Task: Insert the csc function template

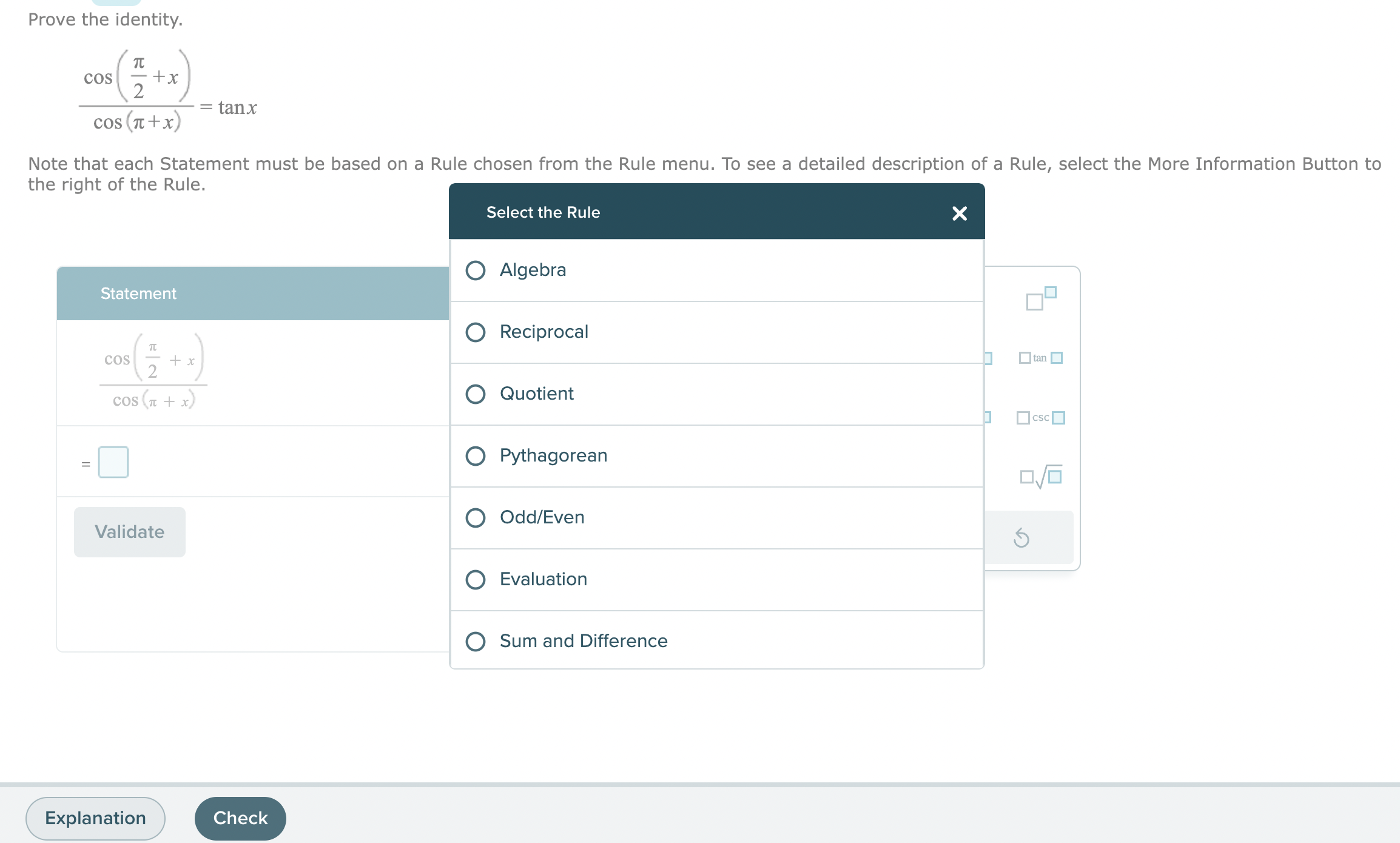Action: pyautogui.click(x=1040, y=417)
